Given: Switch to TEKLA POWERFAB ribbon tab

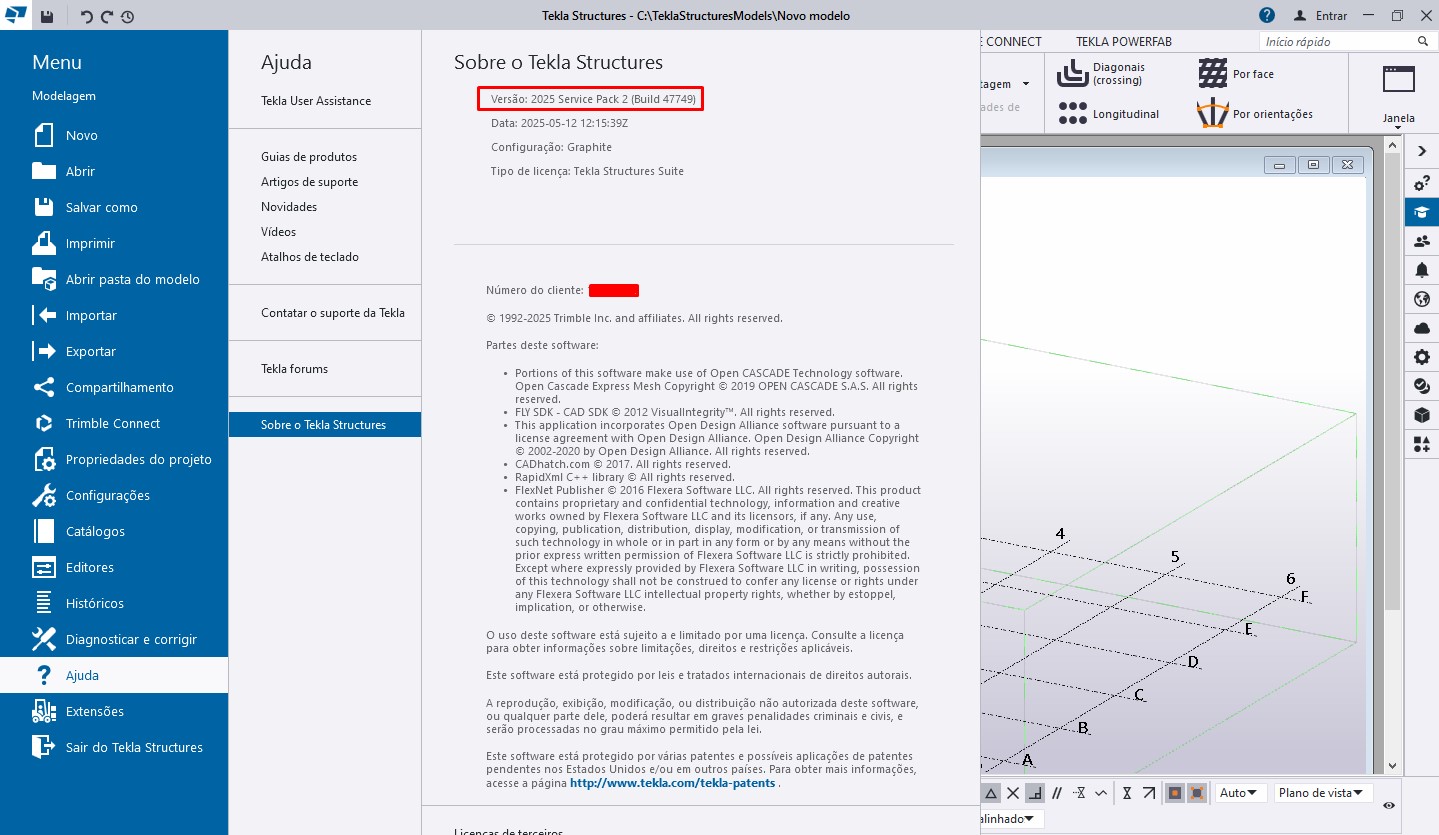Looking at the screenshot, I should click(x=1123, y=42).
